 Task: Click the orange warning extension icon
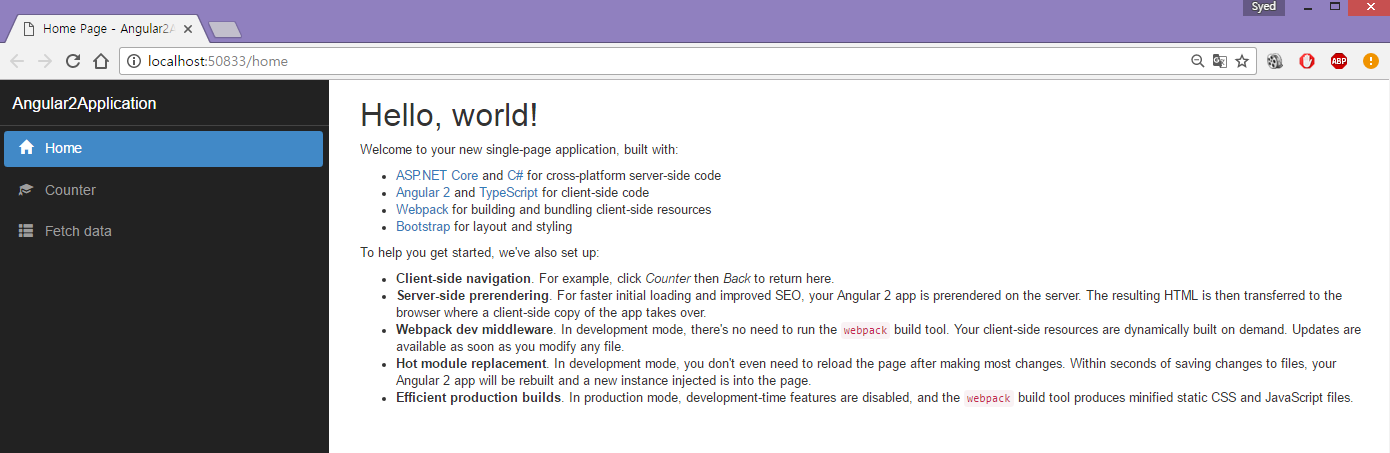1370,61
